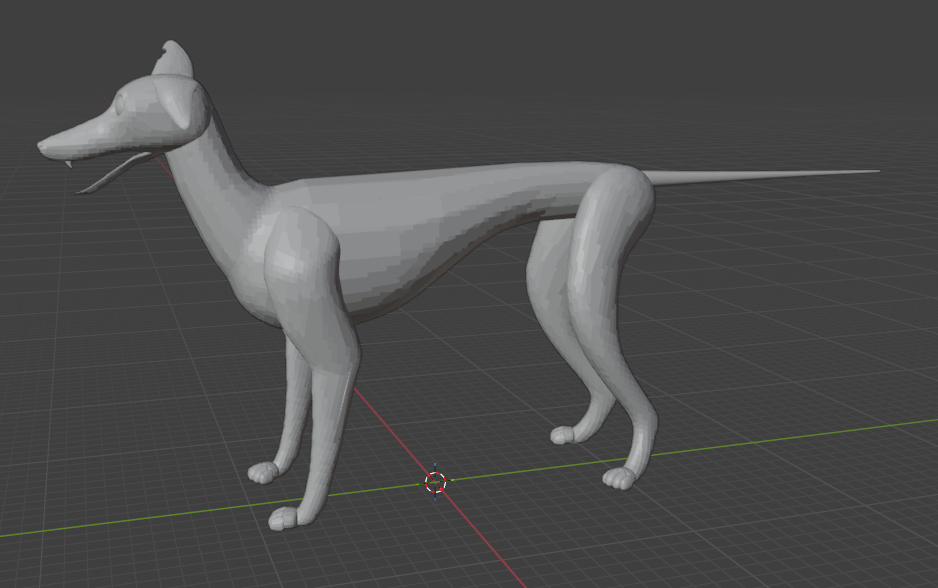Click the nearest rear paw
The image size is (938, 588).
(620, 478)
